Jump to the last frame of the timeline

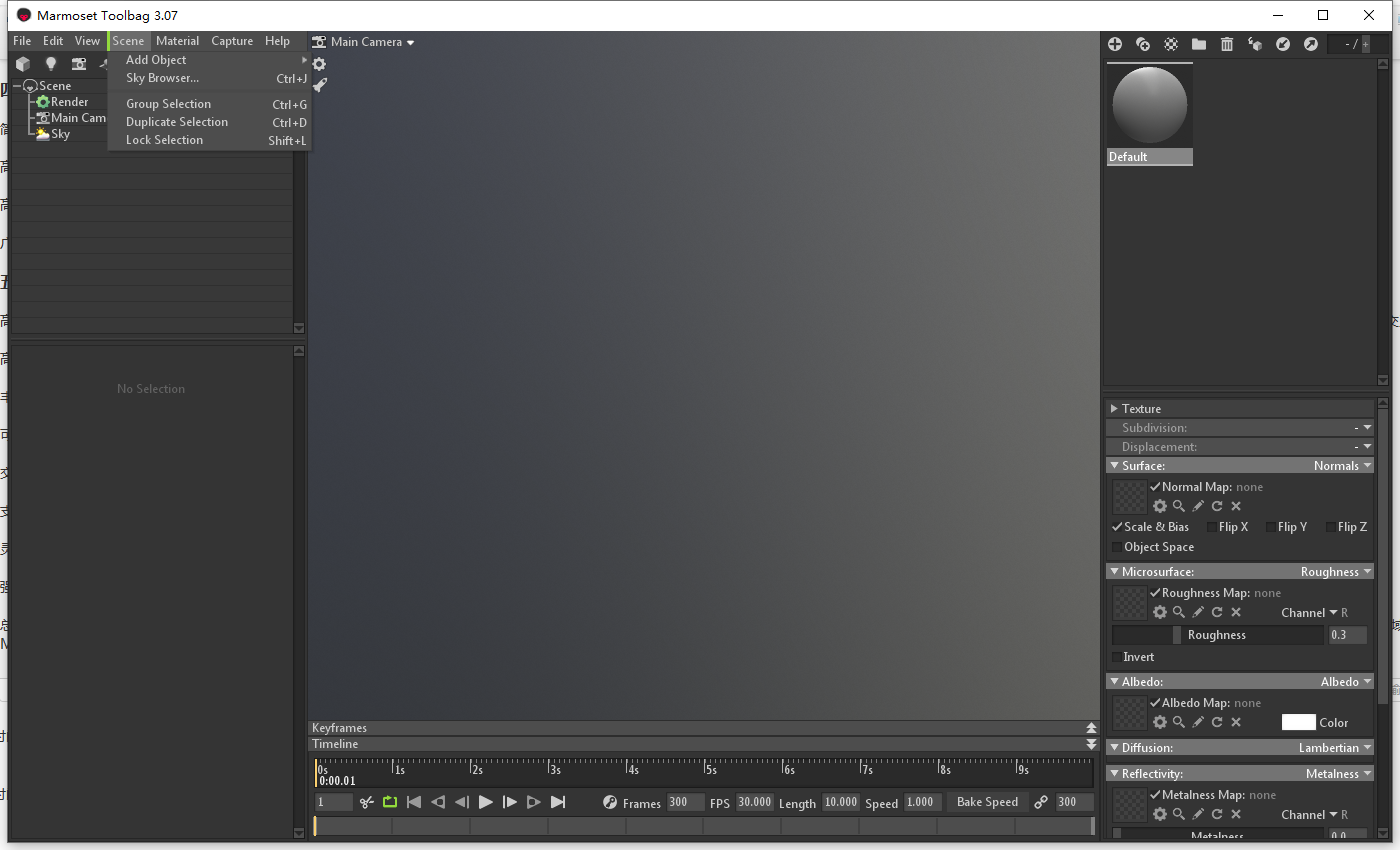558,802
